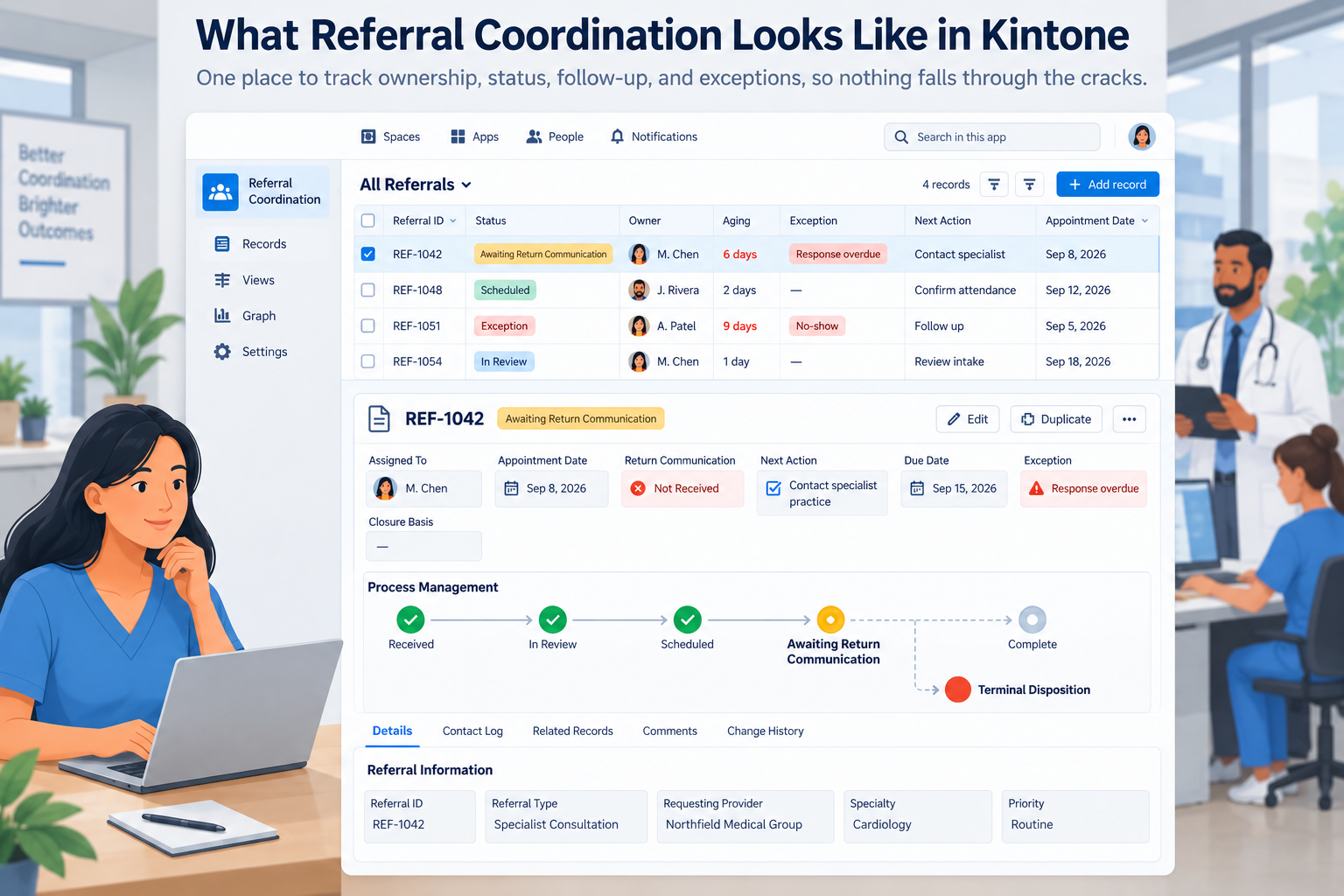
Task: Click the J. Rivera owner cell
Action: coord(665,290)
